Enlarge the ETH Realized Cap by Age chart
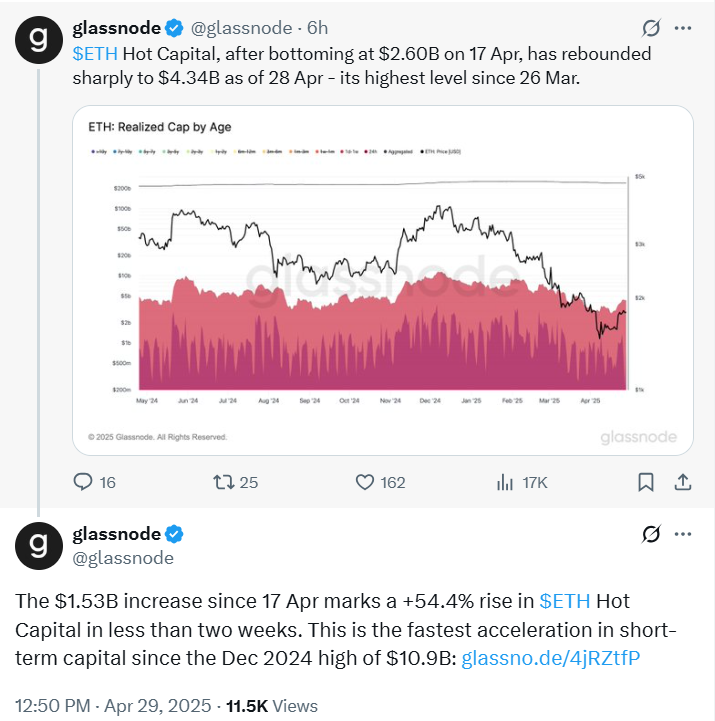The image size is (715, 721). tap(384, 280)
